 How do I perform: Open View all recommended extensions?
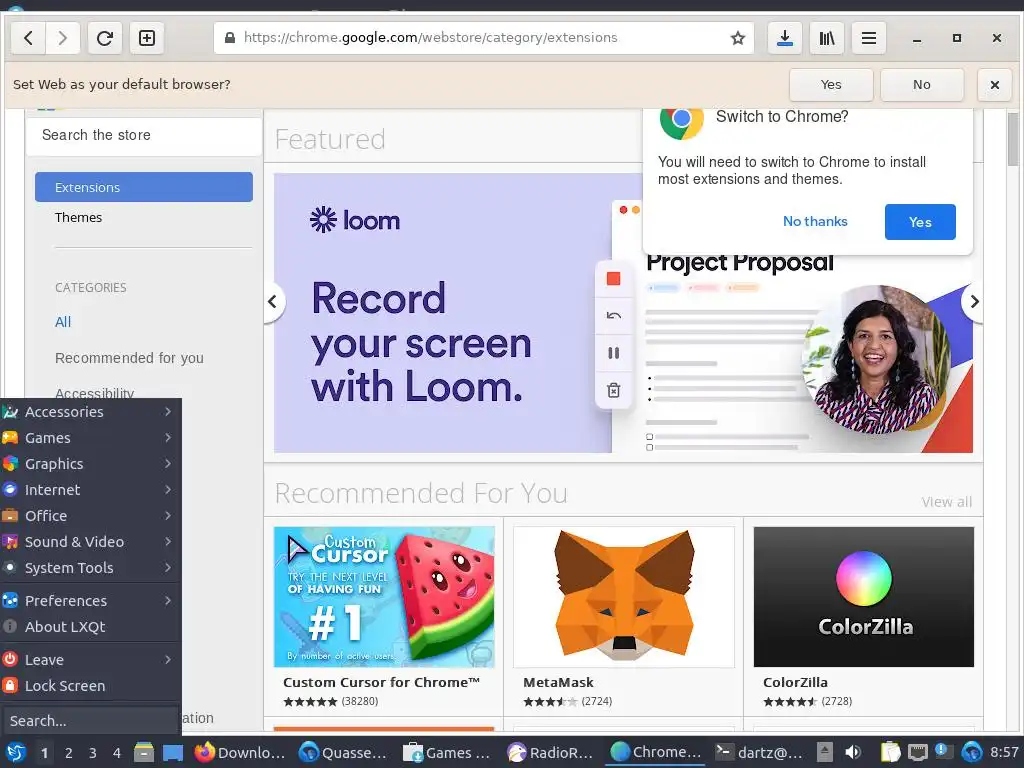coord(947,502)
